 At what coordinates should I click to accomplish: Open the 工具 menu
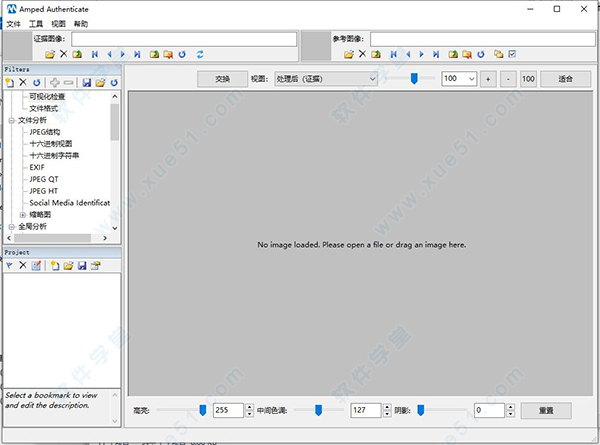36,24
